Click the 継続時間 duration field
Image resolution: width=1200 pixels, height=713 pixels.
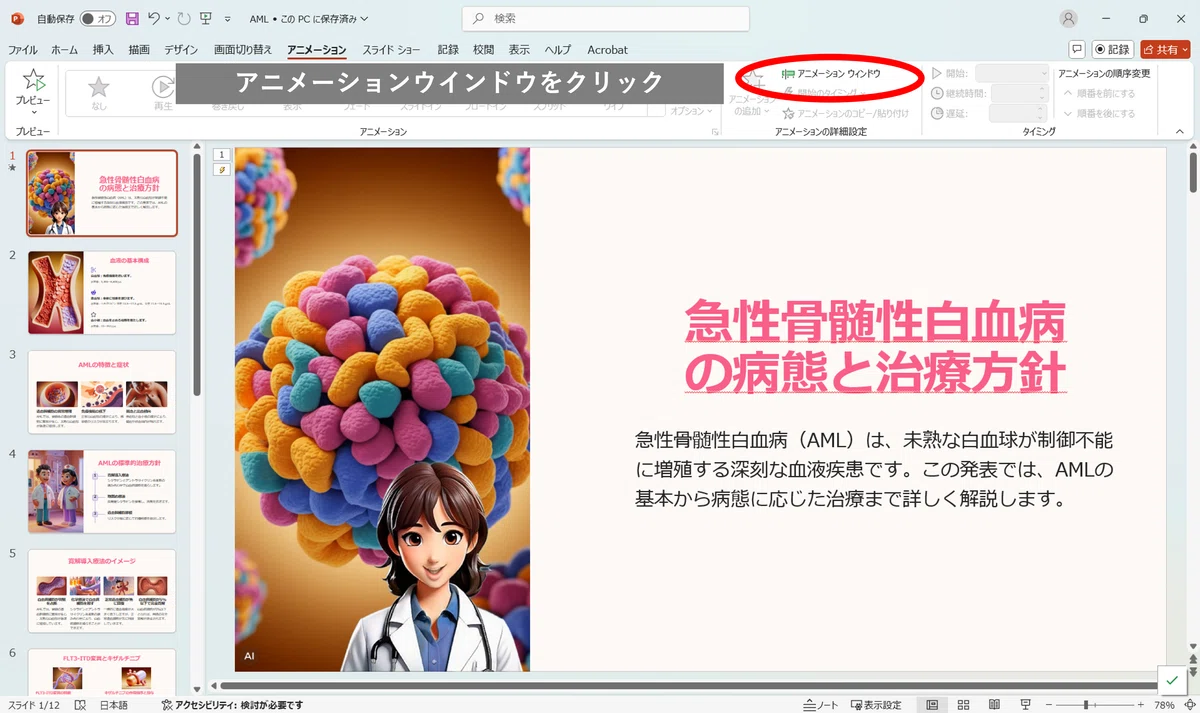tap(1018, 93)
